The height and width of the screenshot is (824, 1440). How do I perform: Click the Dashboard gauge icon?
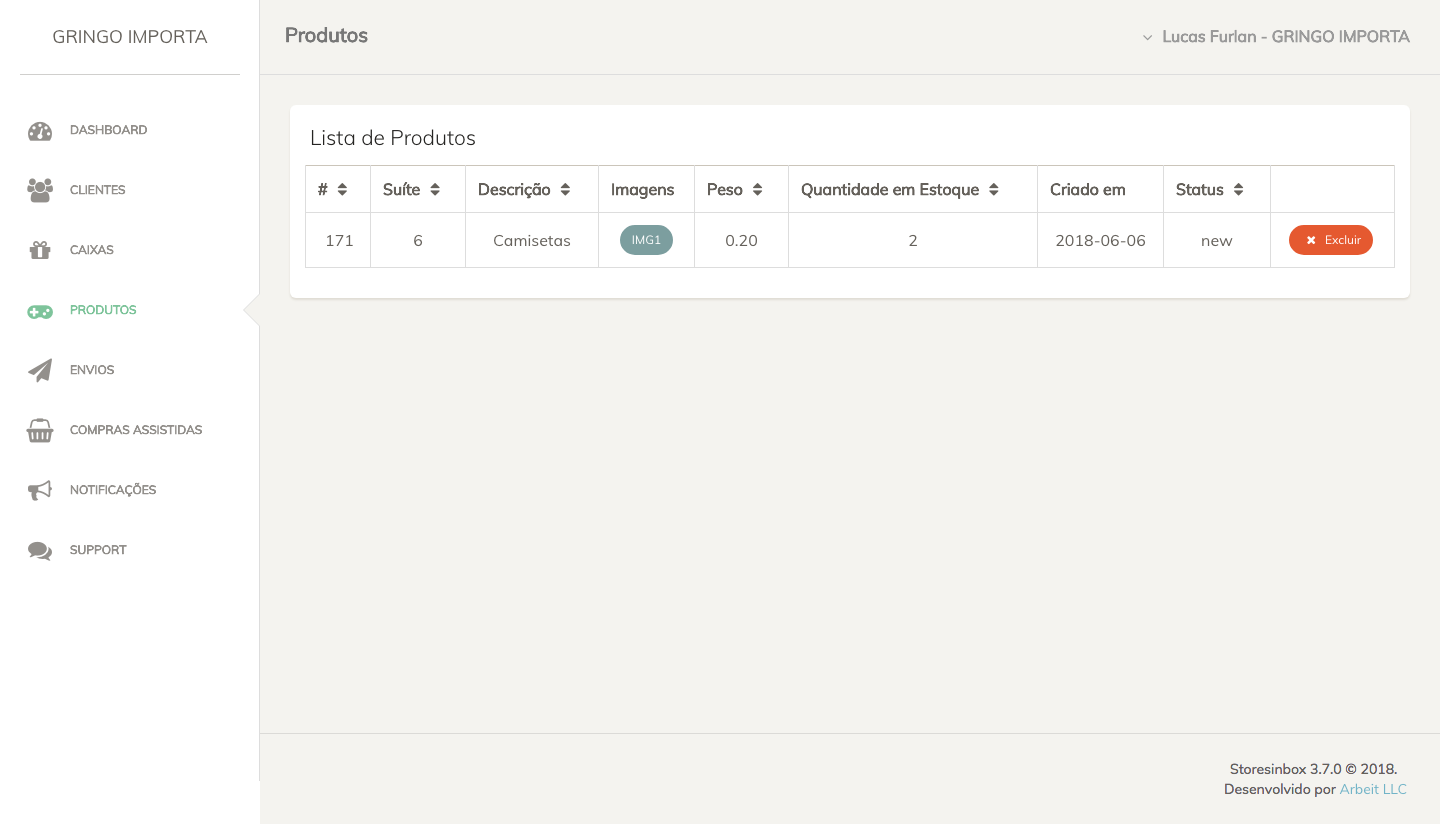coord(40,131)
